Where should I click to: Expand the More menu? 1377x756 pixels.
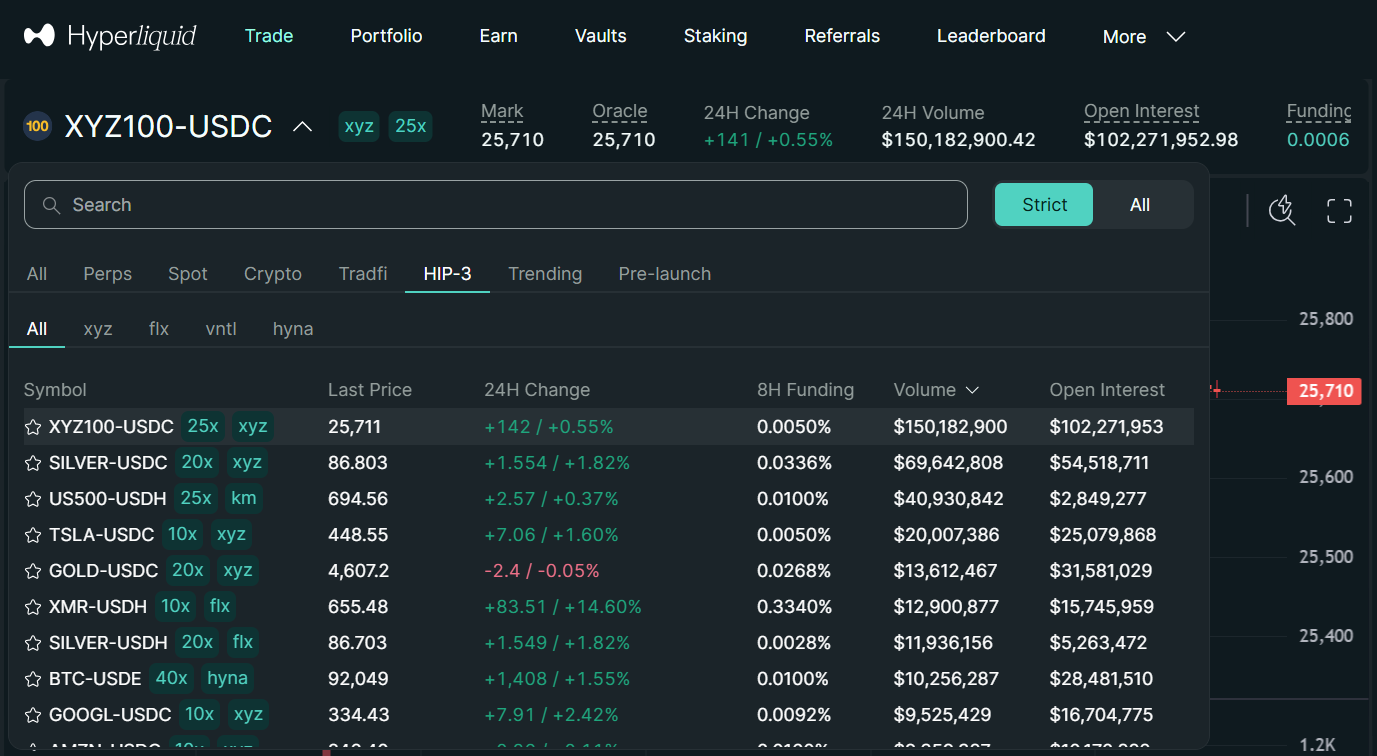pos(1144,37)
